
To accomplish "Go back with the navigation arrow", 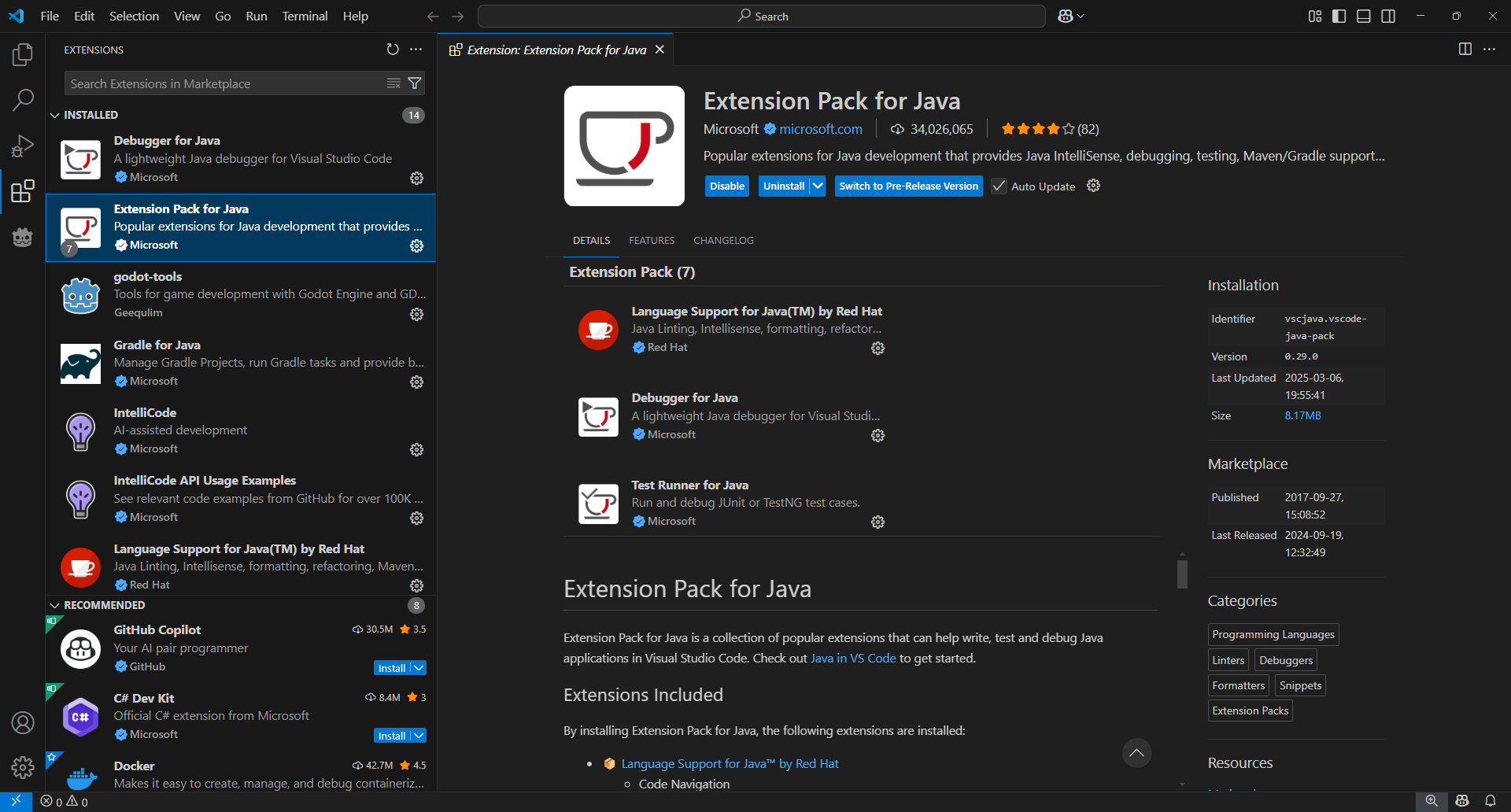I will (433, 16).
